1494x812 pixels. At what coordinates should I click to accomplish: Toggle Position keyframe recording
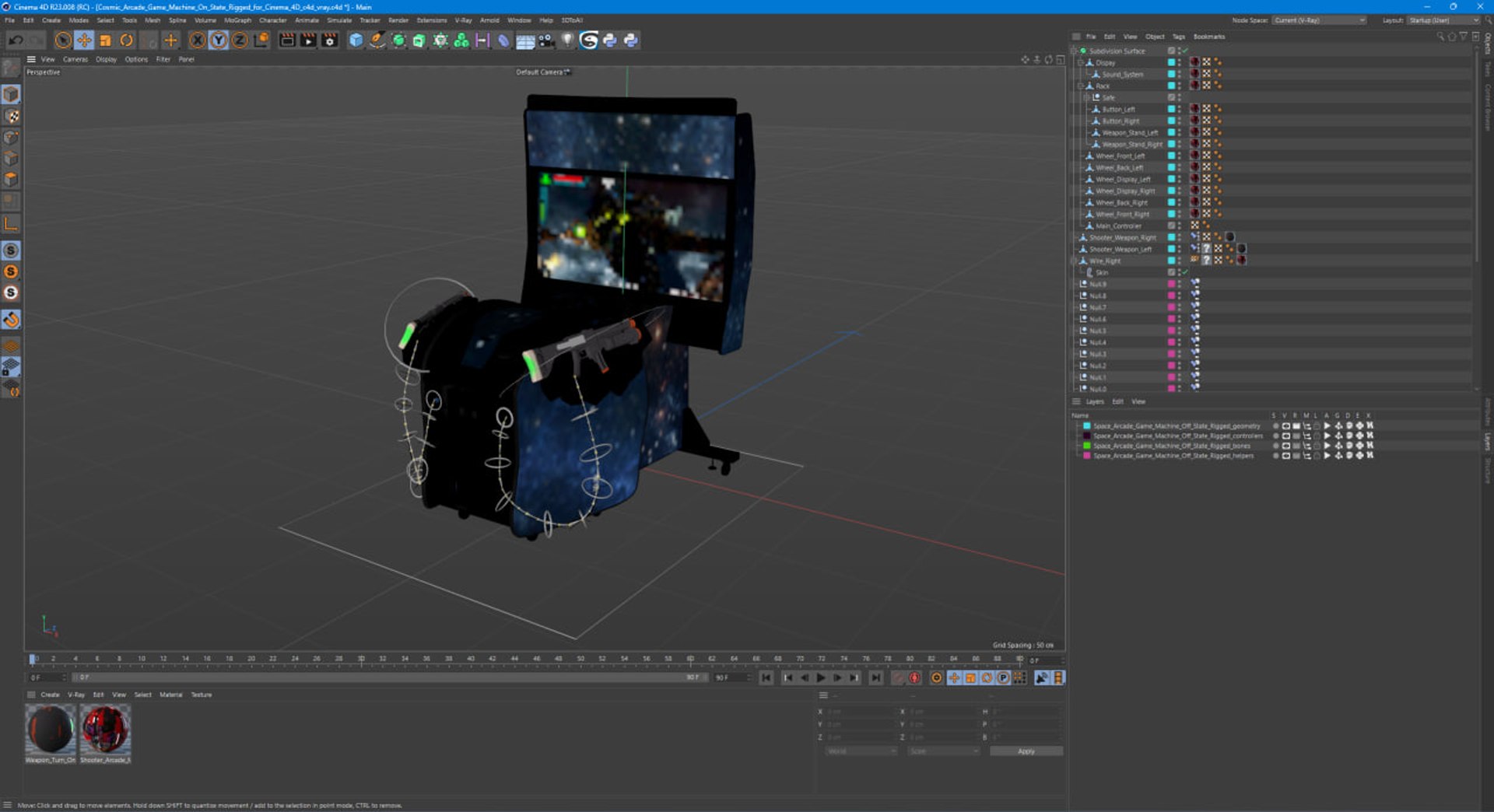(954, 678)
